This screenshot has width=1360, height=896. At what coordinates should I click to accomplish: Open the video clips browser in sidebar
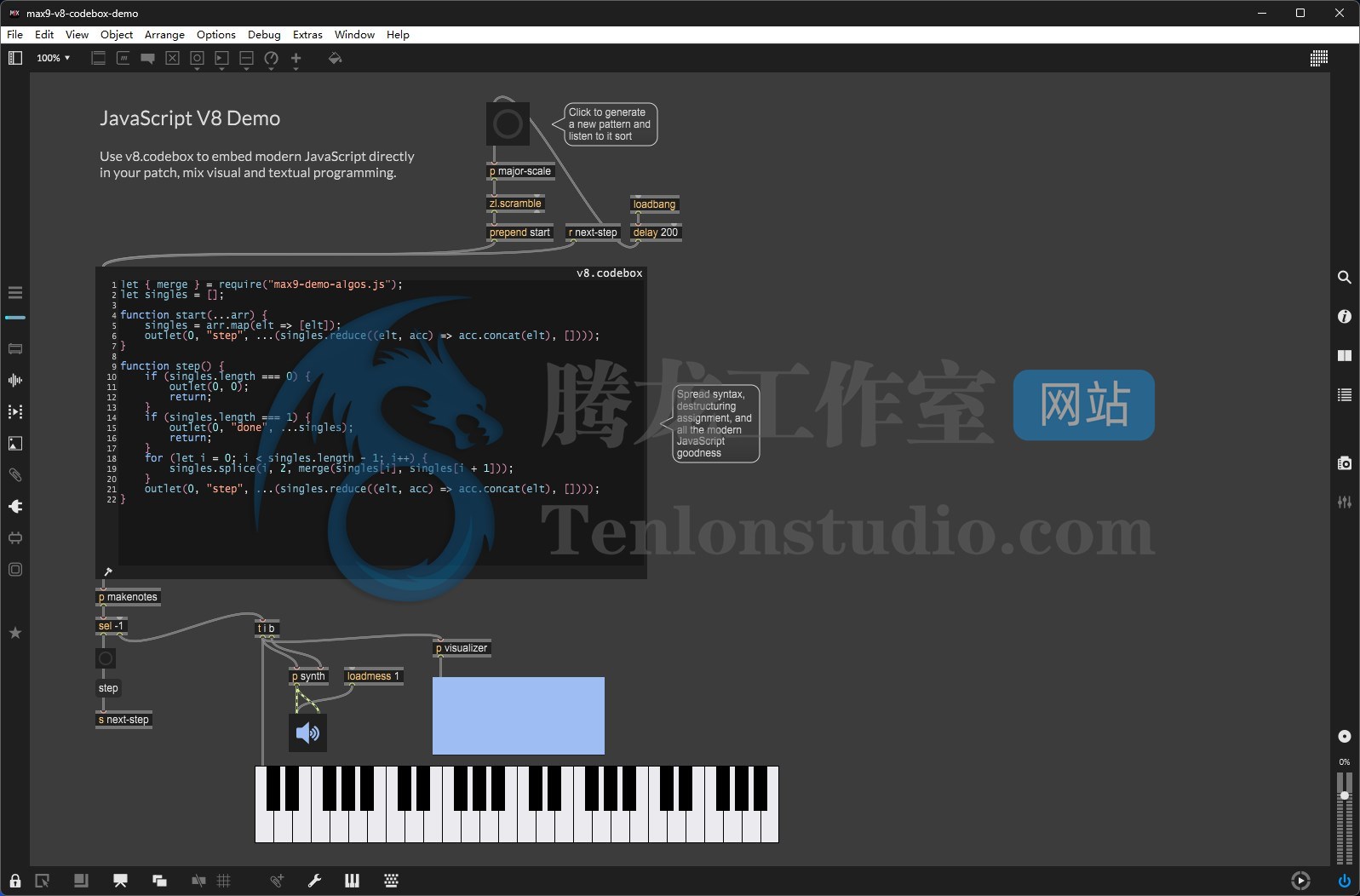[15, 412]
